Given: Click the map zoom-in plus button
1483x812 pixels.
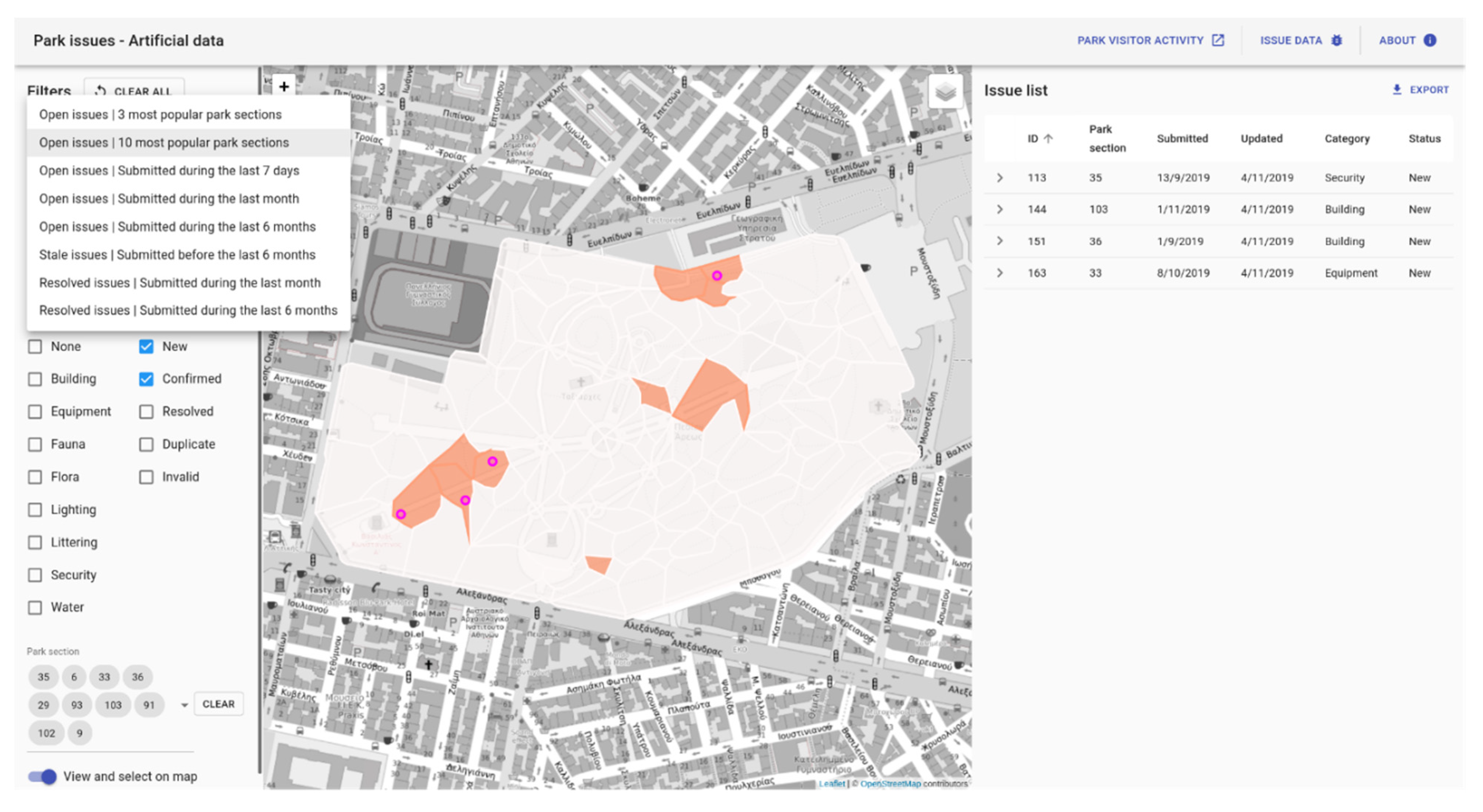Looking at the screenshot, I should (284, 86).
